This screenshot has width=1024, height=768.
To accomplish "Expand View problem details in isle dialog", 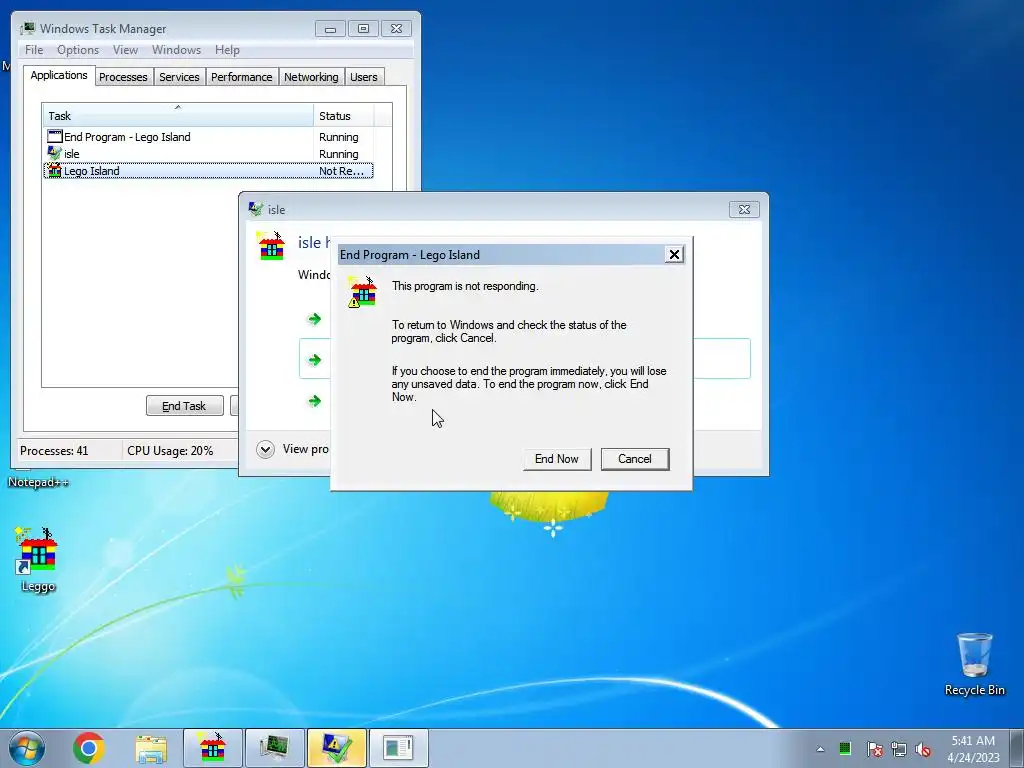I will tap(265, 449).
